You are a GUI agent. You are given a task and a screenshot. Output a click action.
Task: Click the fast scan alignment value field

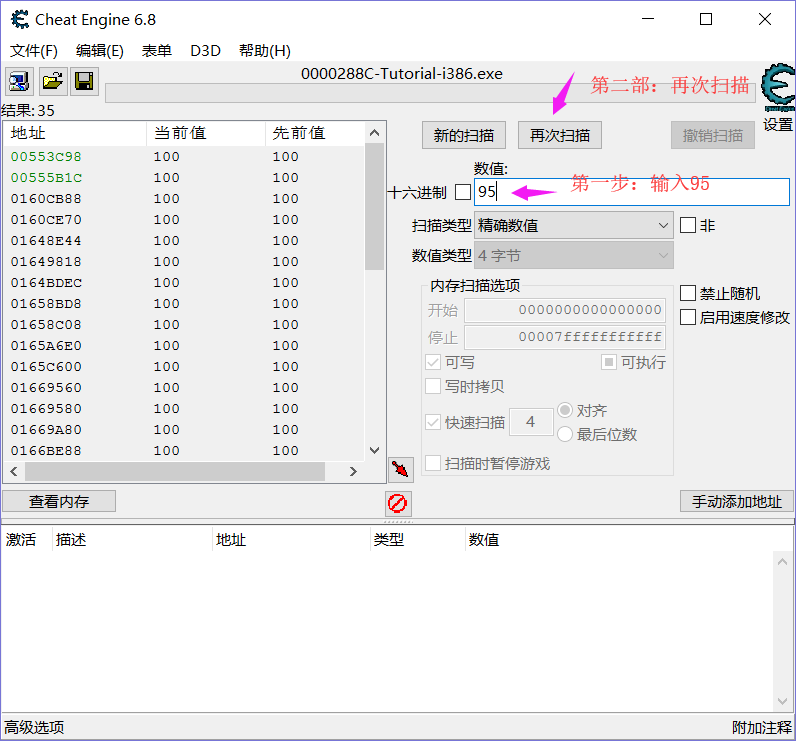(531, 422)
